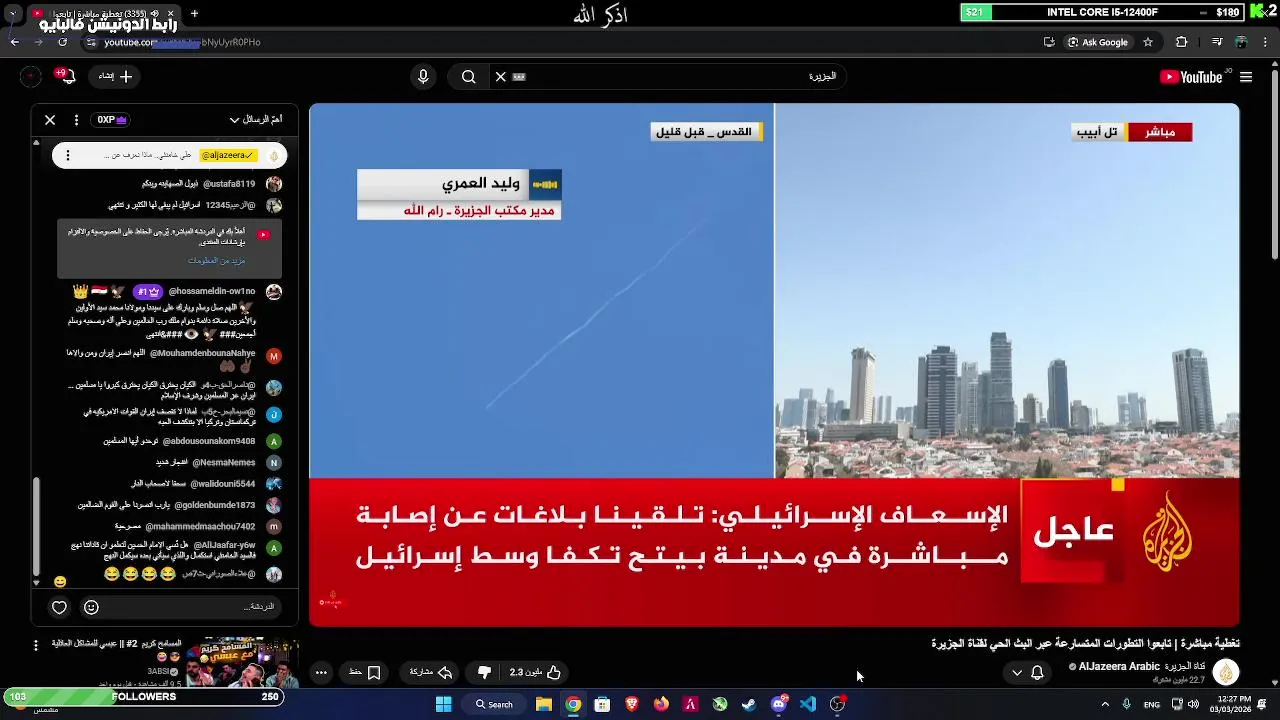Image resolution: width=1280 pixels, height=720 pixels.
Task: Click the live video player
Action: pyautogui.click(x=774, y=365)
